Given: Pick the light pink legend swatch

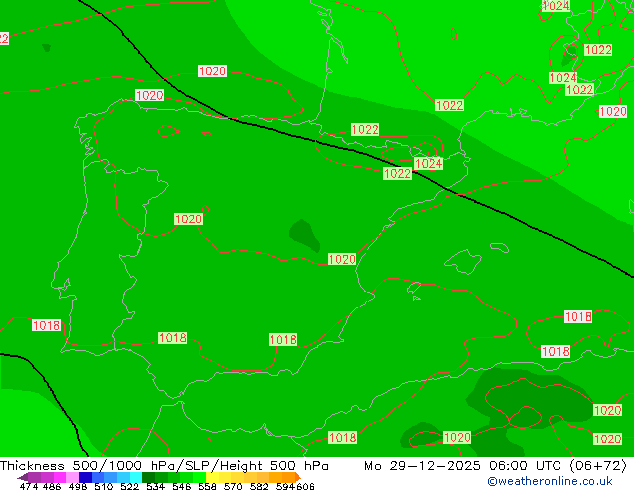Looking at the screenshot, I should (72, 477).
